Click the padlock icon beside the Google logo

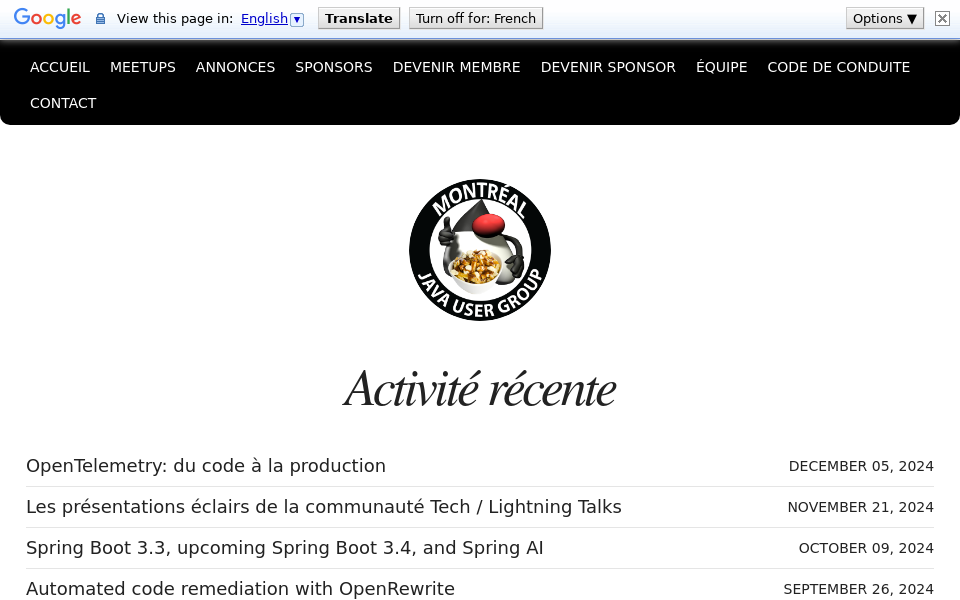[100, 18]
